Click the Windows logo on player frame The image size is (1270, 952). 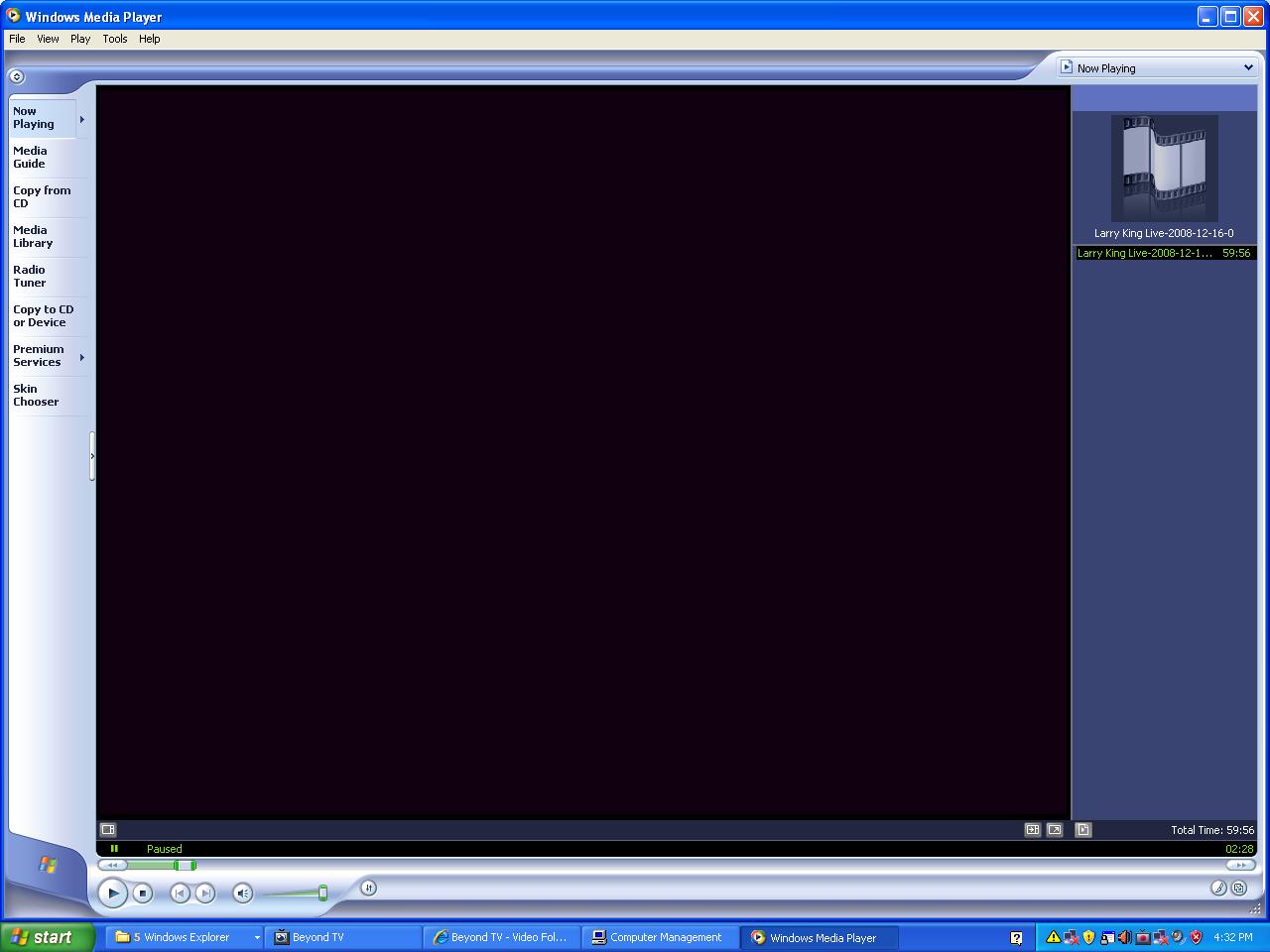pos(48,865)
